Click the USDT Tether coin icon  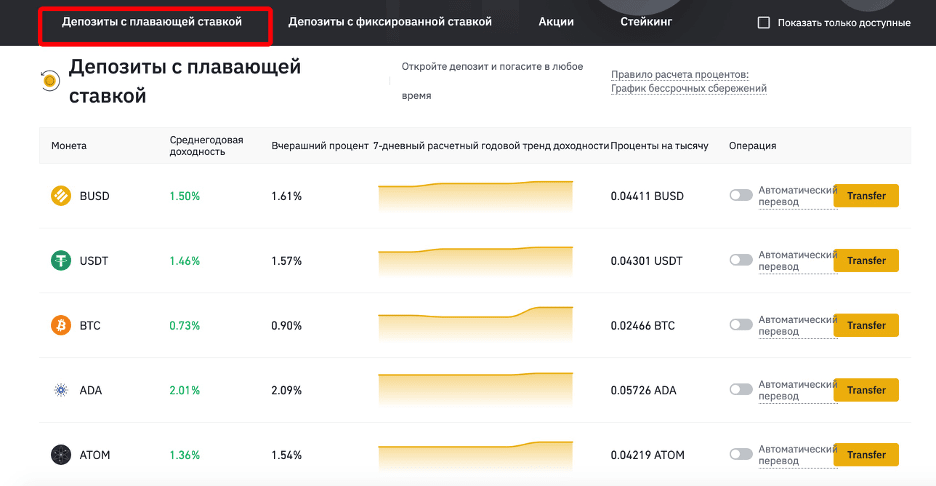61,260
